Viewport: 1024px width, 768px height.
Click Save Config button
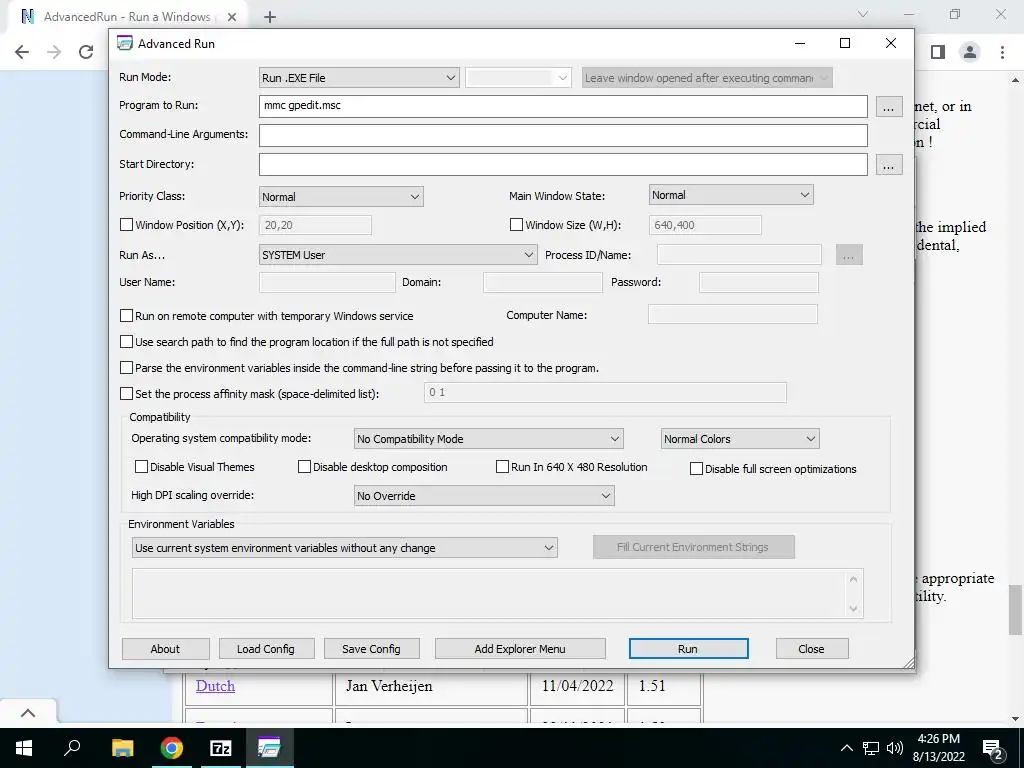coord(371,649)
